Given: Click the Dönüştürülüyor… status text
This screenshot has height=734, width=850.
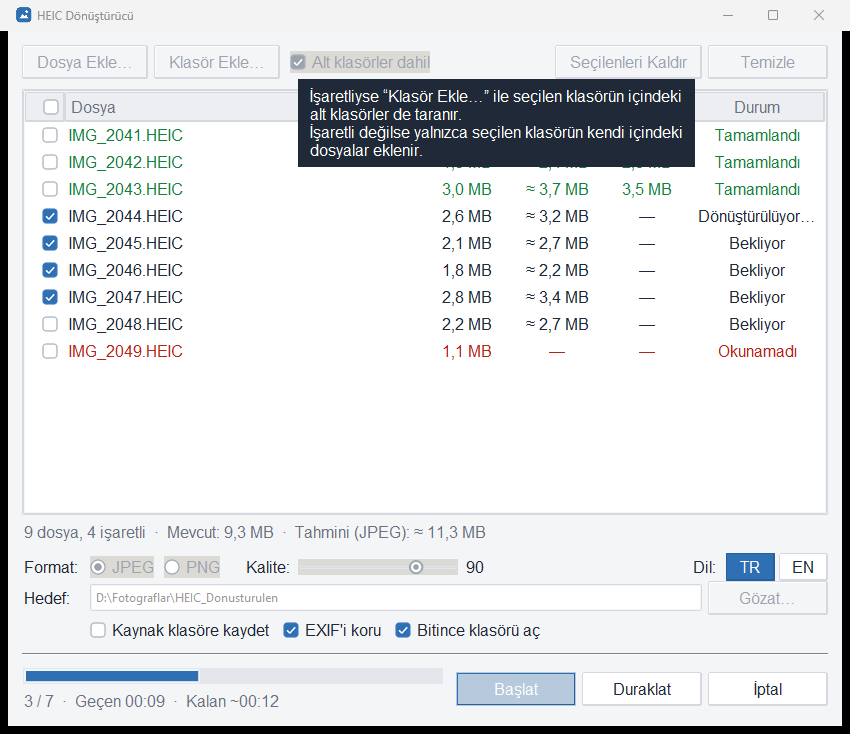Looking at the screenshot, I should (756, 216).
